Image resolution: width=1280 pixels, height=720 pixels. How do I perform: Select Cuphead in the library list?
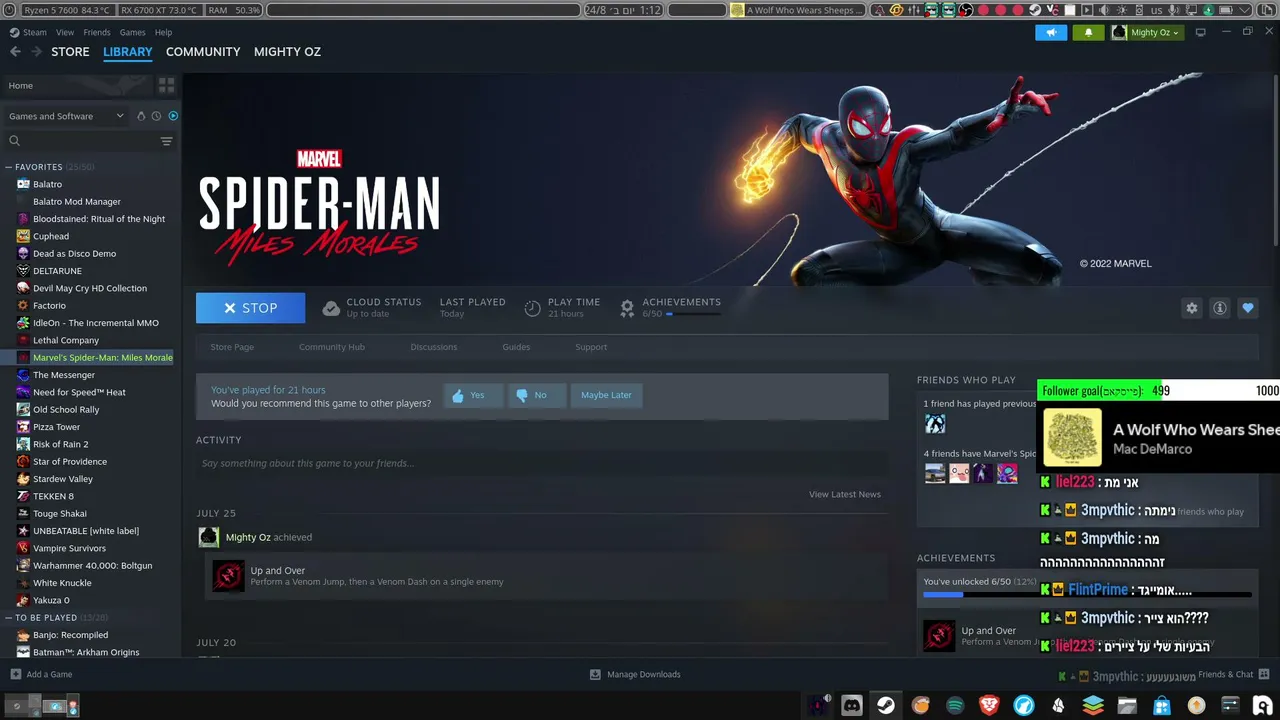click(51, 236)
